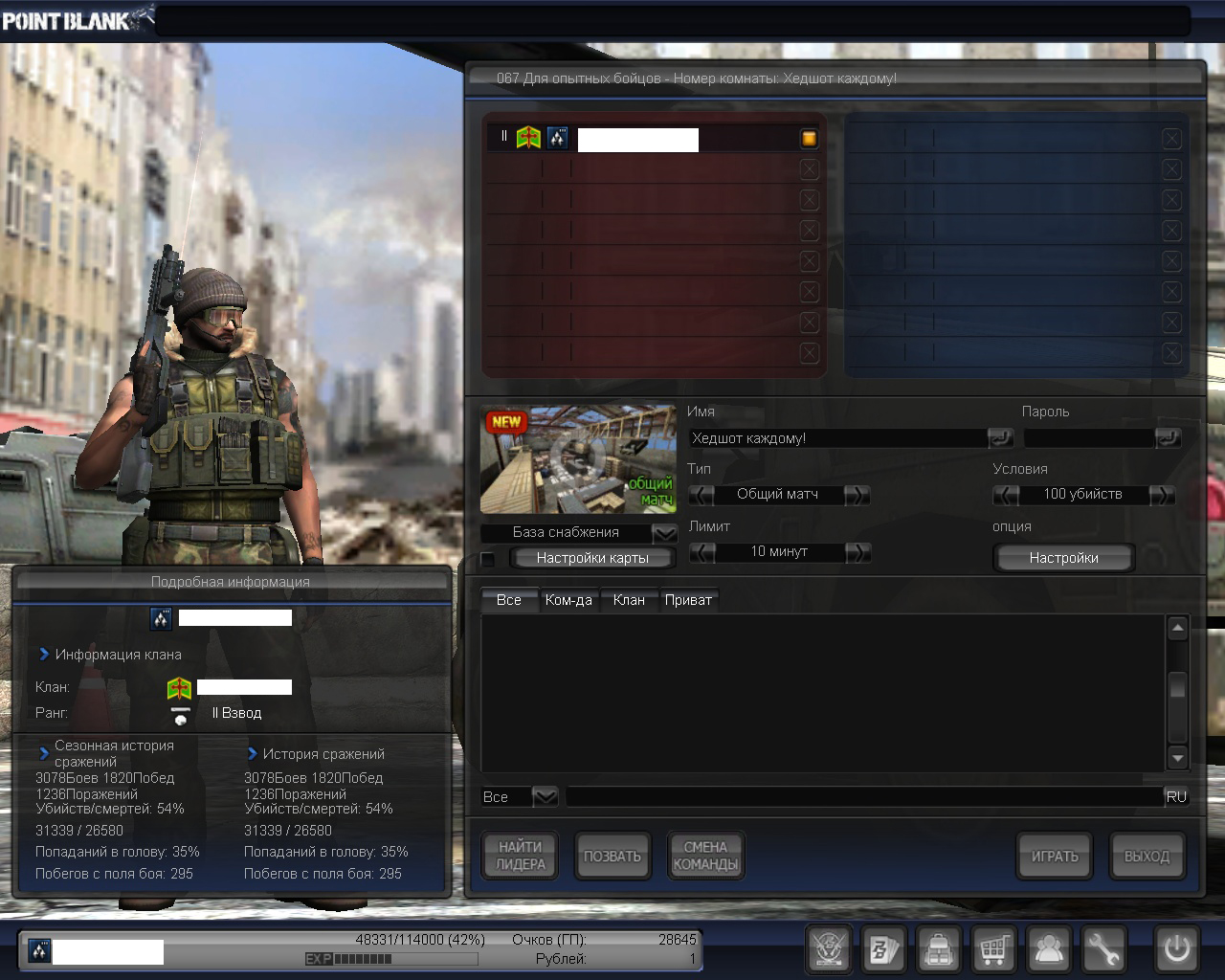Expand the База снабжения map dropdown
Viewport: 1225px width, 980px height.
click(664, 533)
